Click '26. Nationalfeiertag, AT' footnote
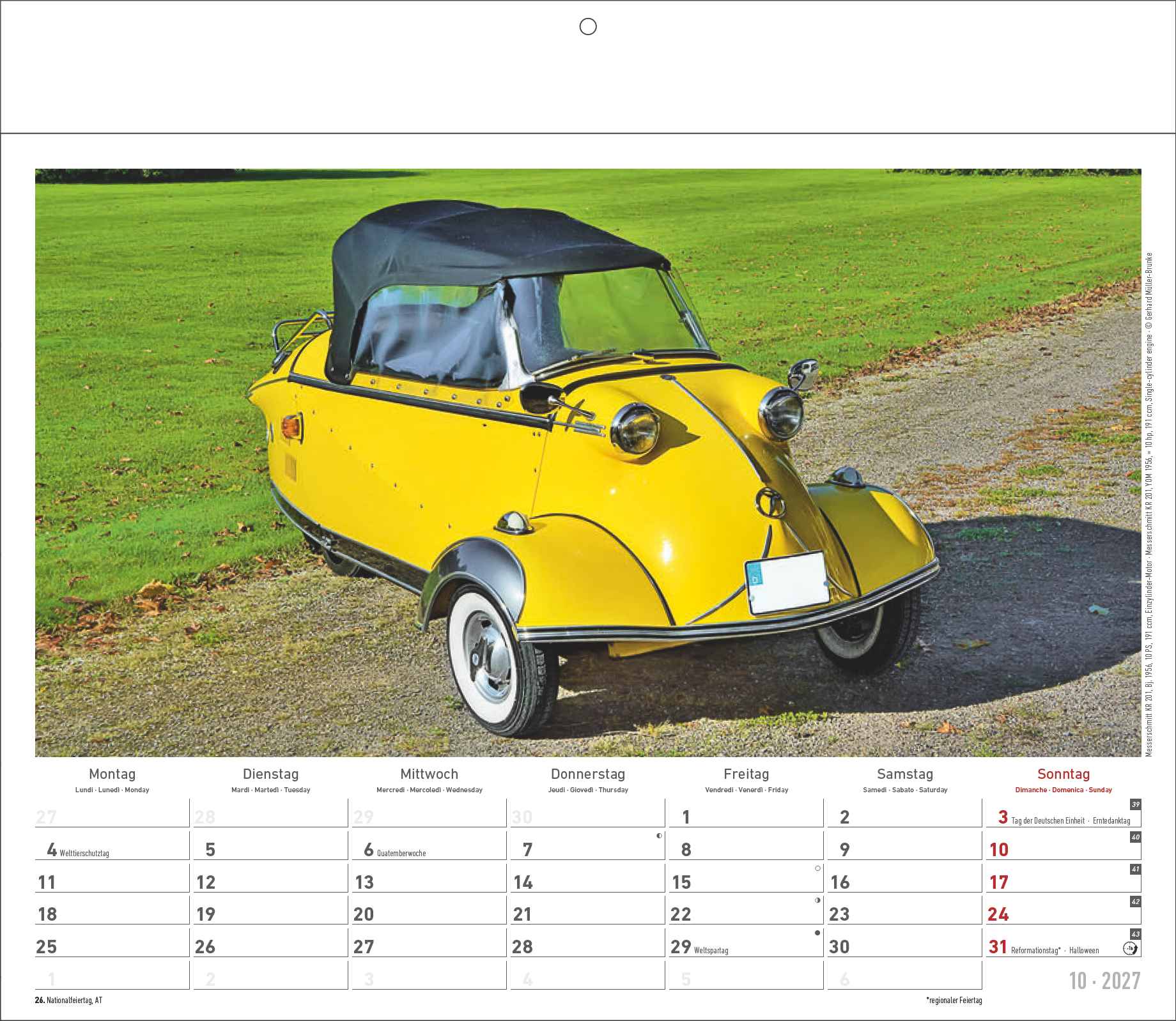The height and width of the screenshot is (1021, 1176). point(69,1001)
